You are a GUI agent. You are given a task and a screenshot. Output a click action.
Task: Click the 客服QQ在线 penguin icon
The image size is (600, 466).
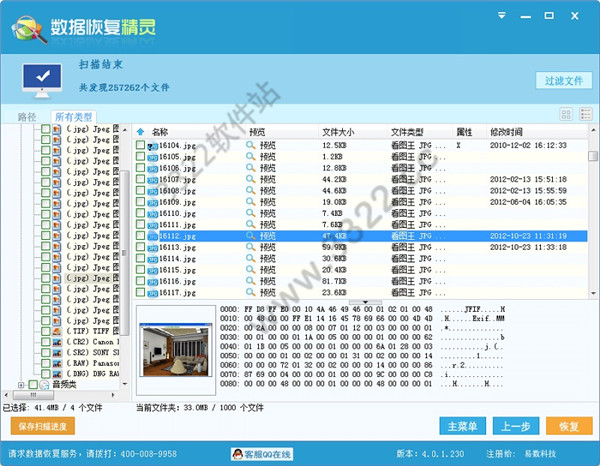pos(241,454)
